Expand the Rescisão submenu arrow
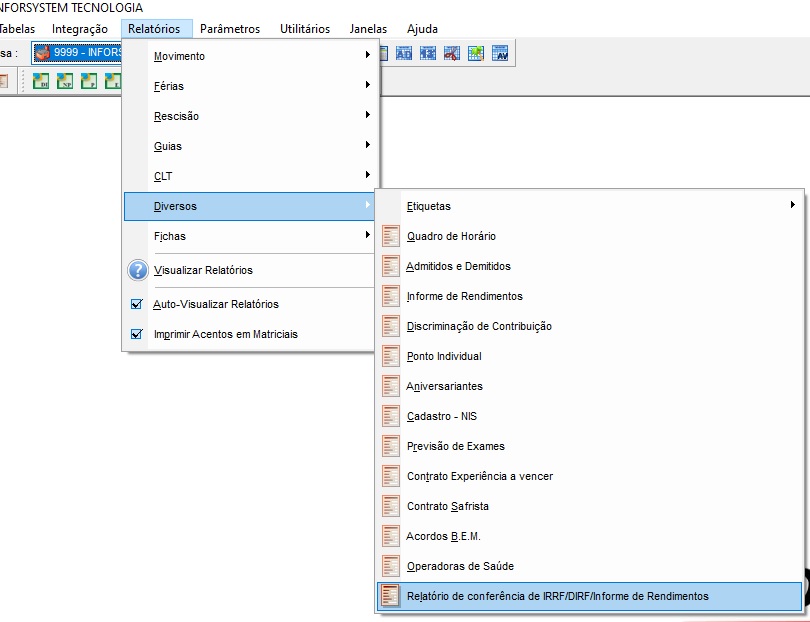Viewport: 810px width, 622px height. click(x=367, y=114)
